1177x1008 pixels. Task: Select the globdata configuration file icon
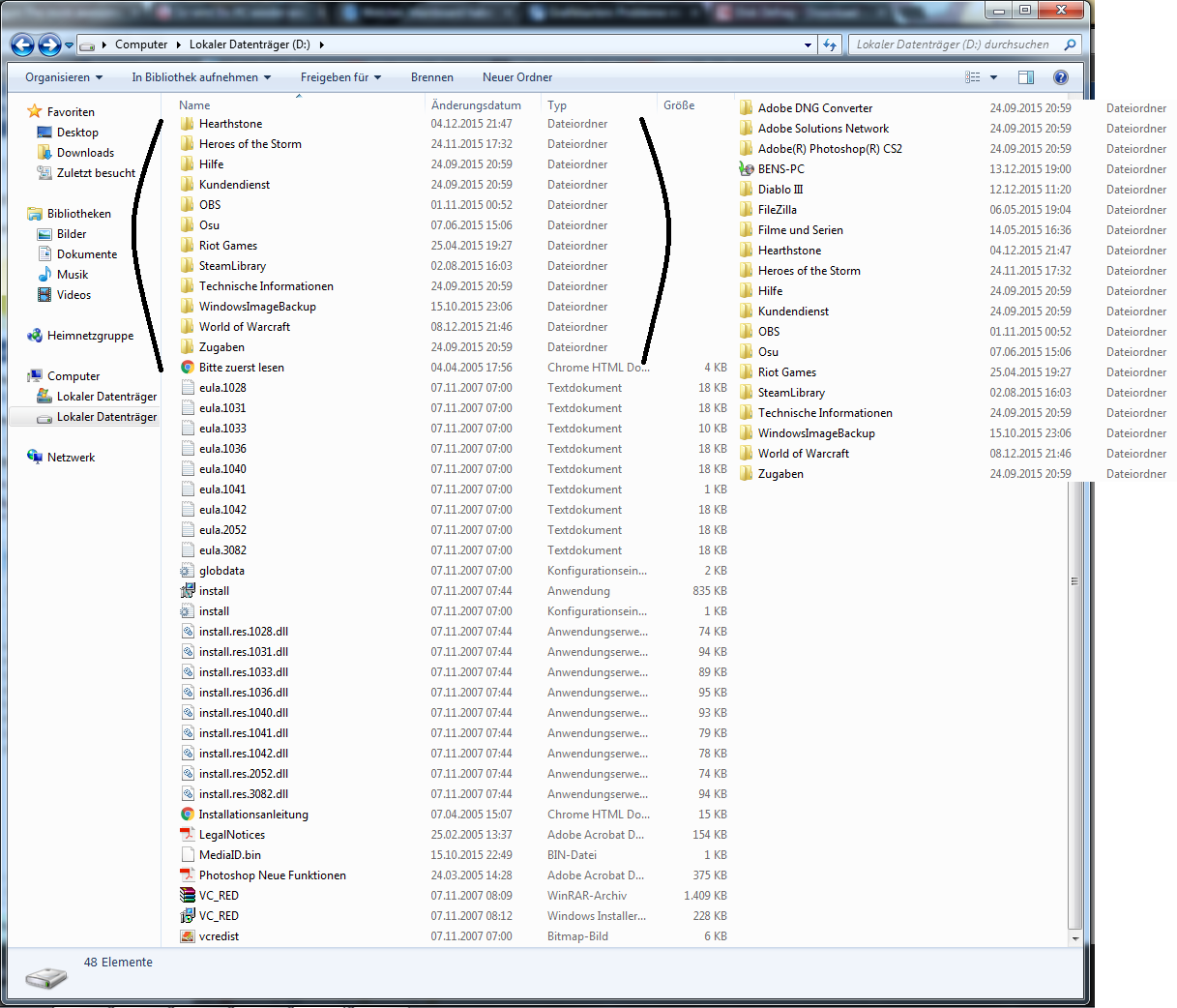pyautogui.click(x=188, y=571)
